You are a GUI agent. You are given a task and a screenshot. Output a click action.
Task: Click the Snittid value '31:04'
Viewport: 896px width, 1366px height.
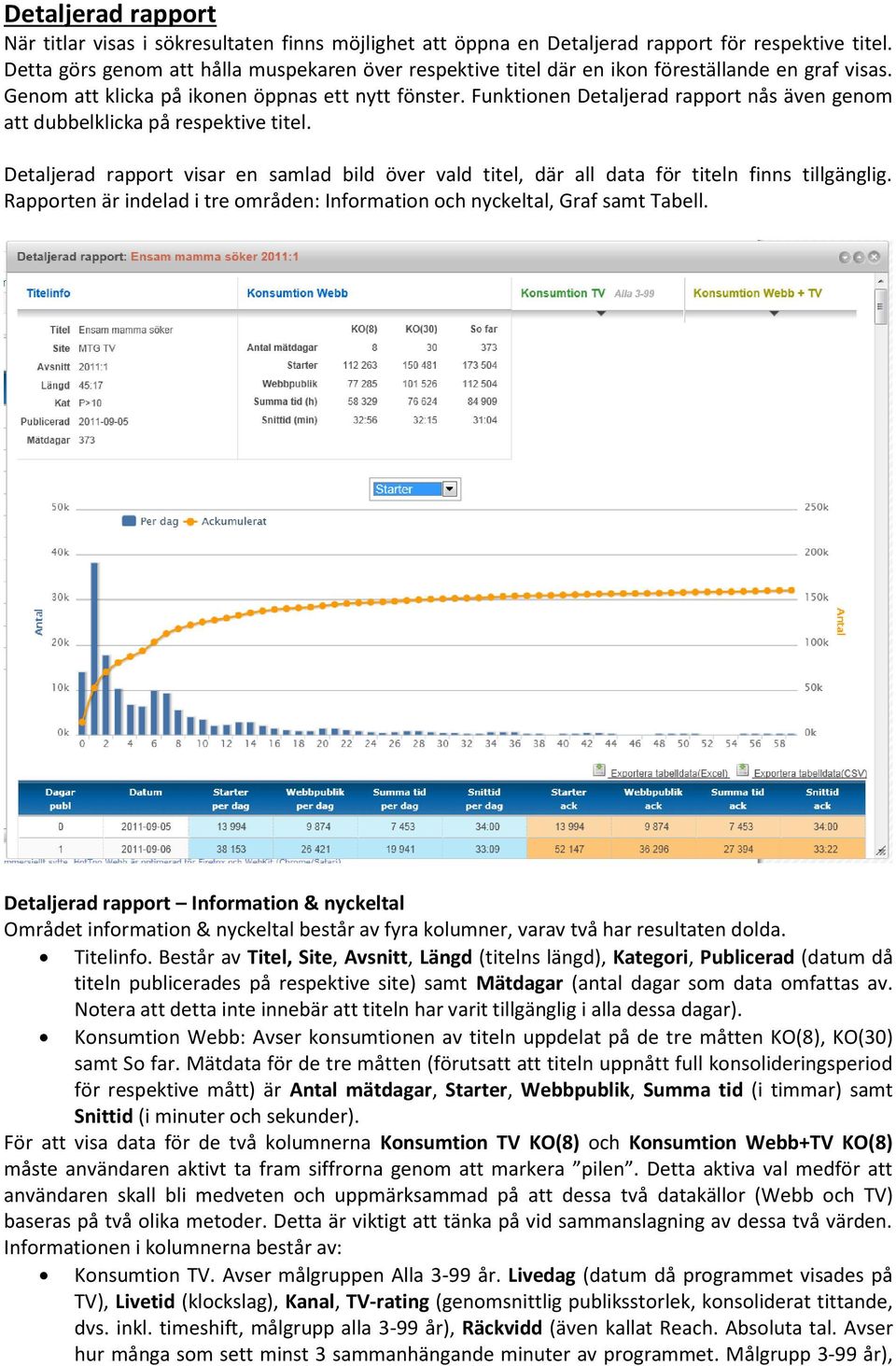click(x=484, y=420)
